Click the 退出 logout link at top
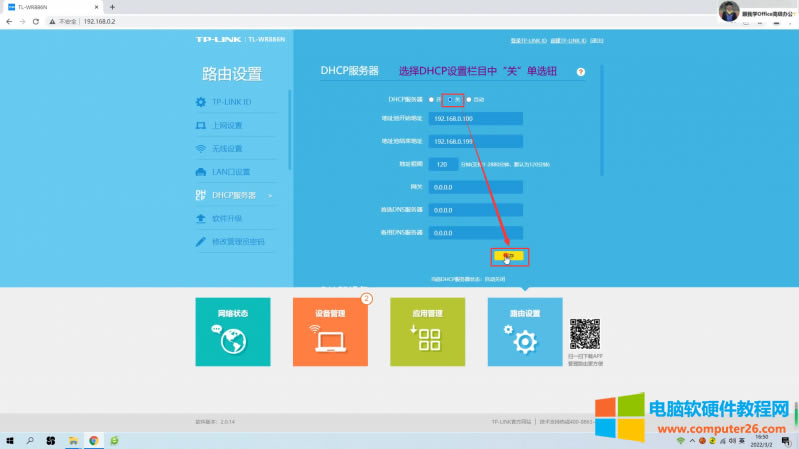The image size is (799, 449). [x=597, y=41]
